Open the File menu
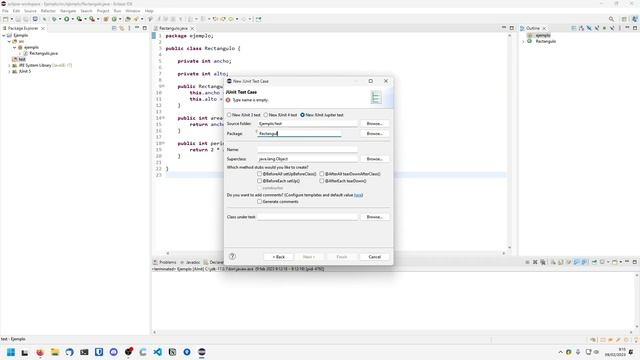The width and height of the screenshot is (640, 360). click(x=5, y=11)
